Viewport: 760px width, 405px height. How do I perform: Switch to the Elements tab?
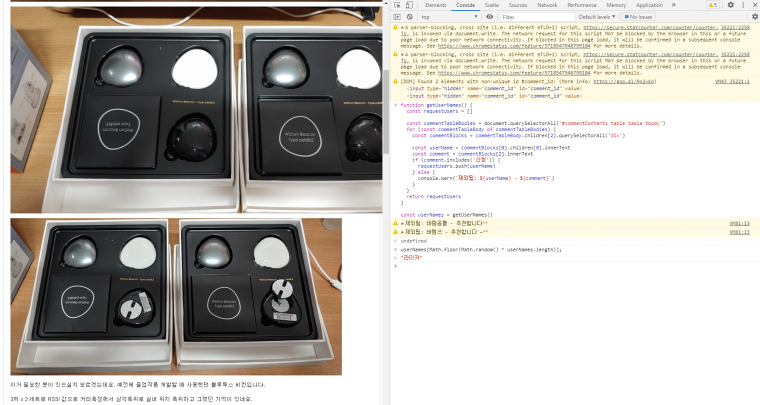click(x=435, y=5)
